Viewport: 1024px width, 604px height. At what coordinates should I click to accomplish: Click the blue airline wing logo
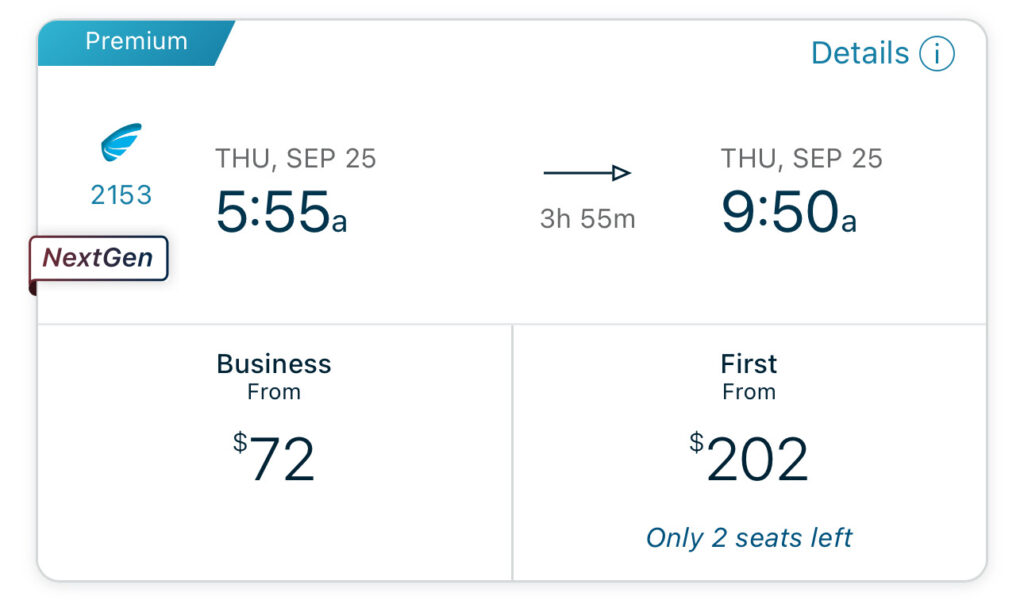point(121,142)
